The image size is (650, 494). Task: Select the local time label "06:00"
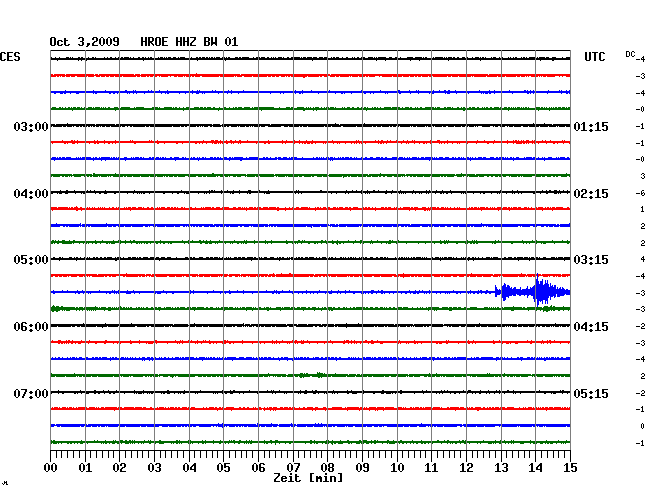point(31,327)
